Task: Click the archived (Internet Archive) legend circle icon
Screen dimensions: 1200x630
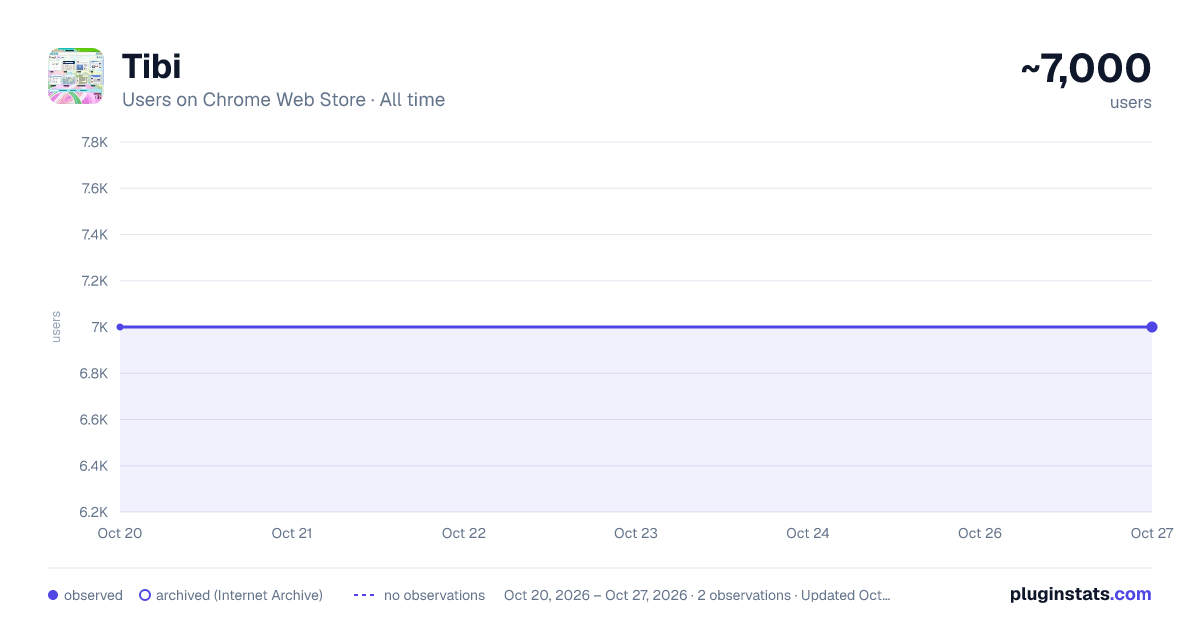Action: [145, 595]
